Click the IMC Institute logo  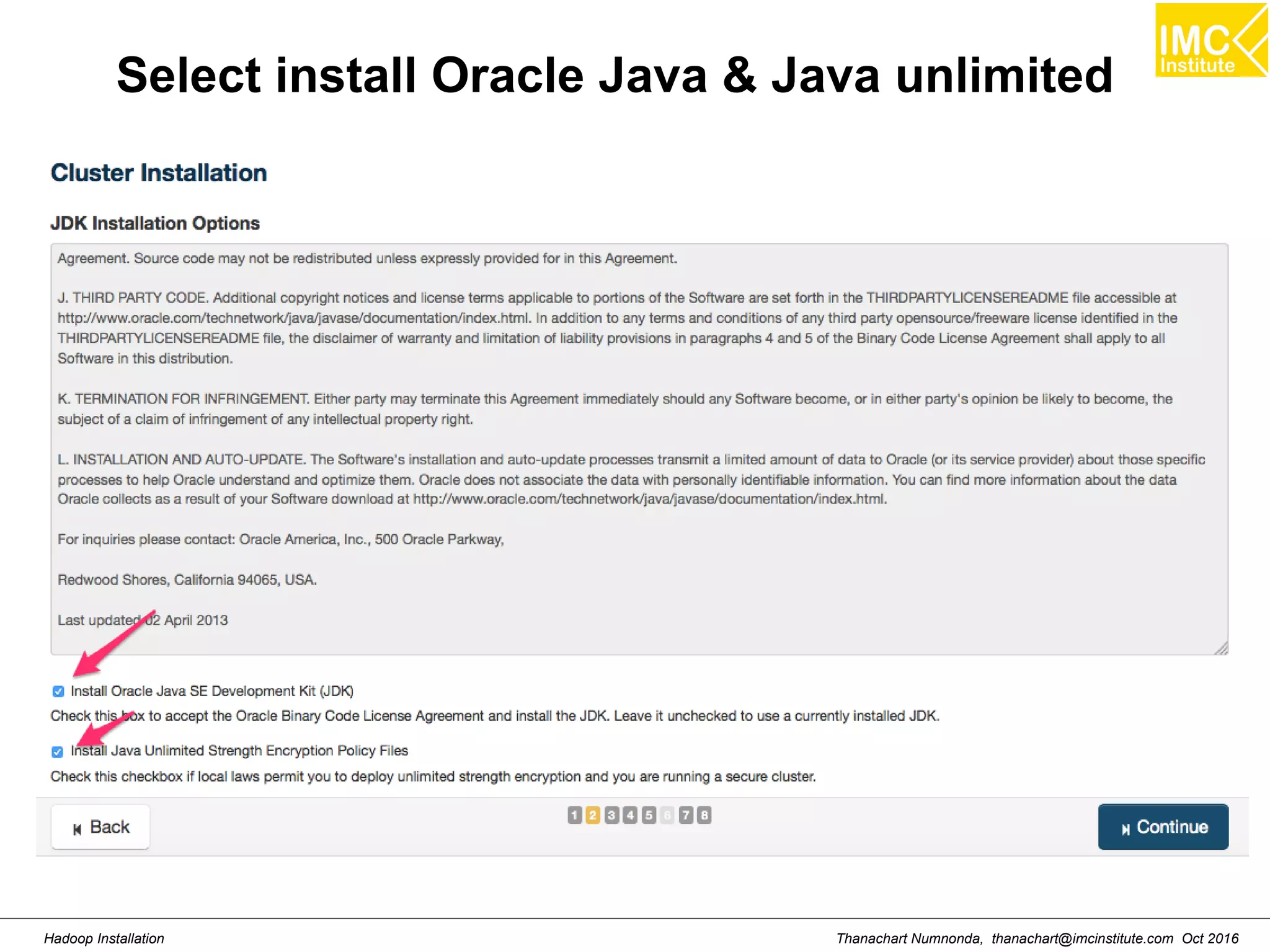tap(1211, 40)
